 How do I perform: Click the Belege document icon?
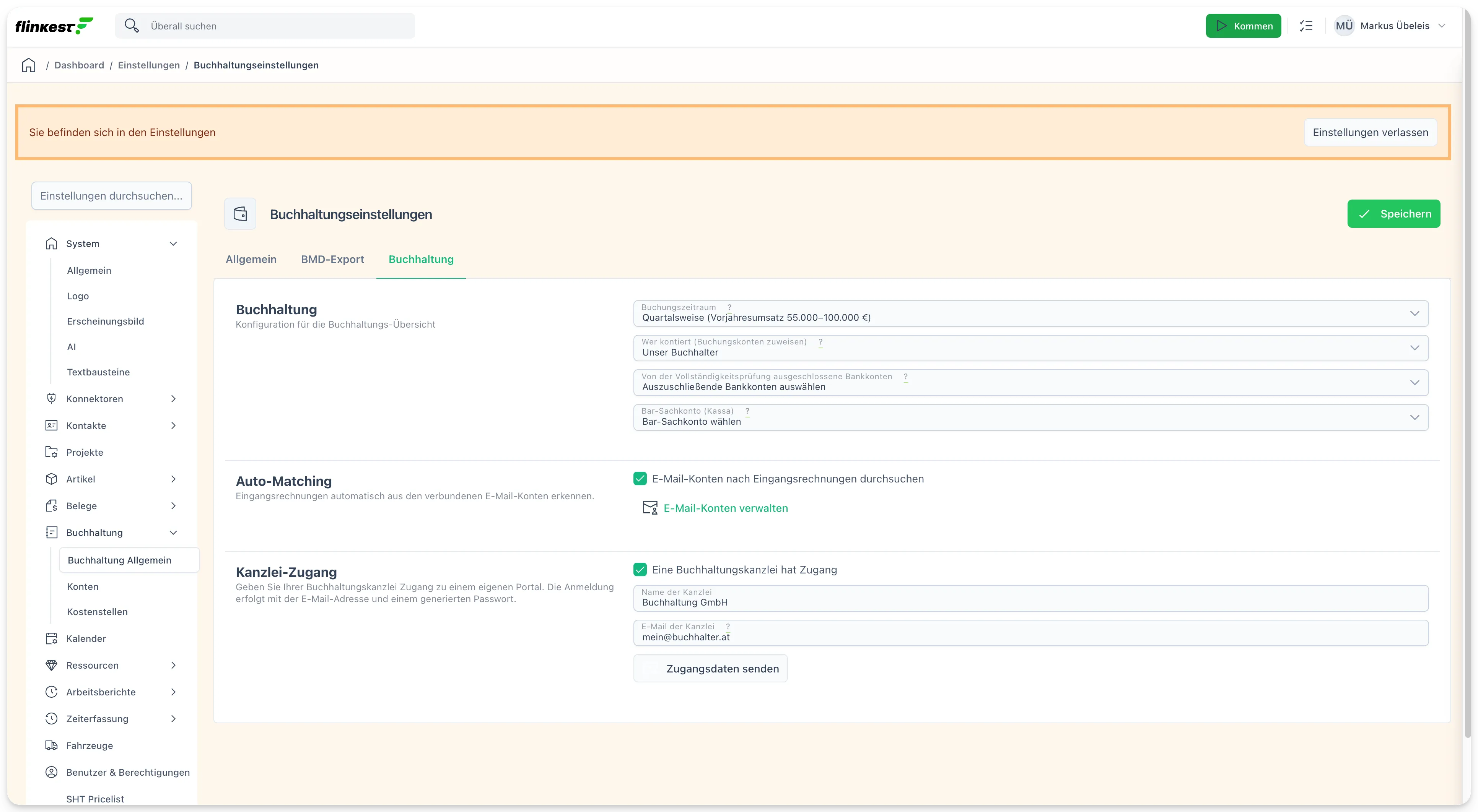click(x=52, y=506)
